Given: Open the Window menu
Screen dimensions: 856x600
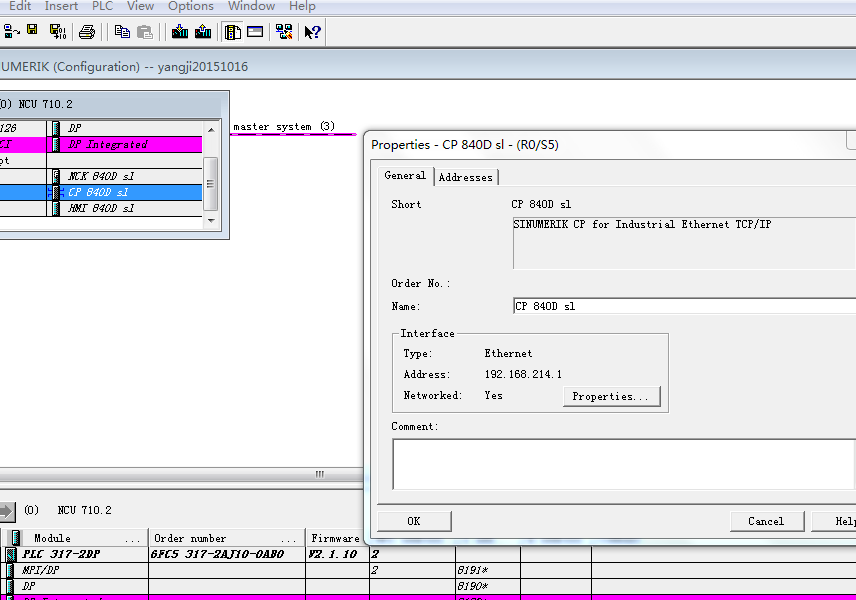Looking at the screenshot, I should click(x=251, y=6).
